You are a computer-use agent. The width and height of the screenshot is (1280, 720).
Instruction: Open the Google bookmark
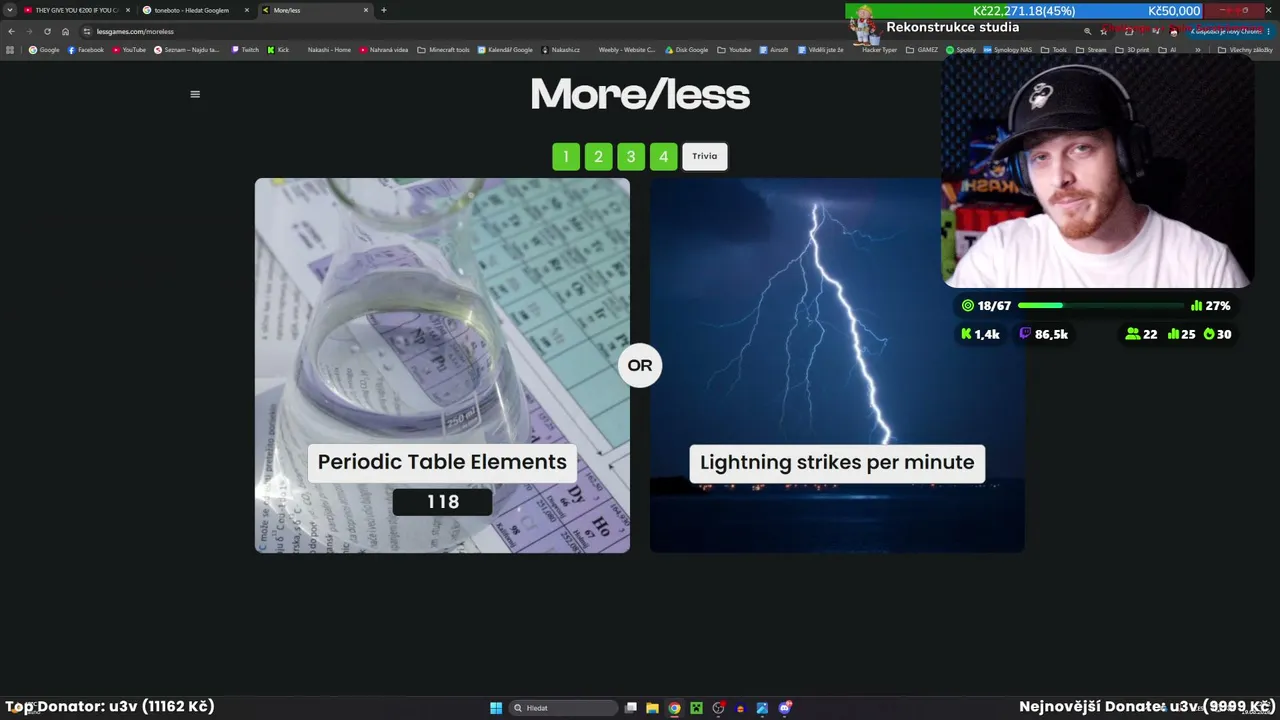[x=44, y=50]
